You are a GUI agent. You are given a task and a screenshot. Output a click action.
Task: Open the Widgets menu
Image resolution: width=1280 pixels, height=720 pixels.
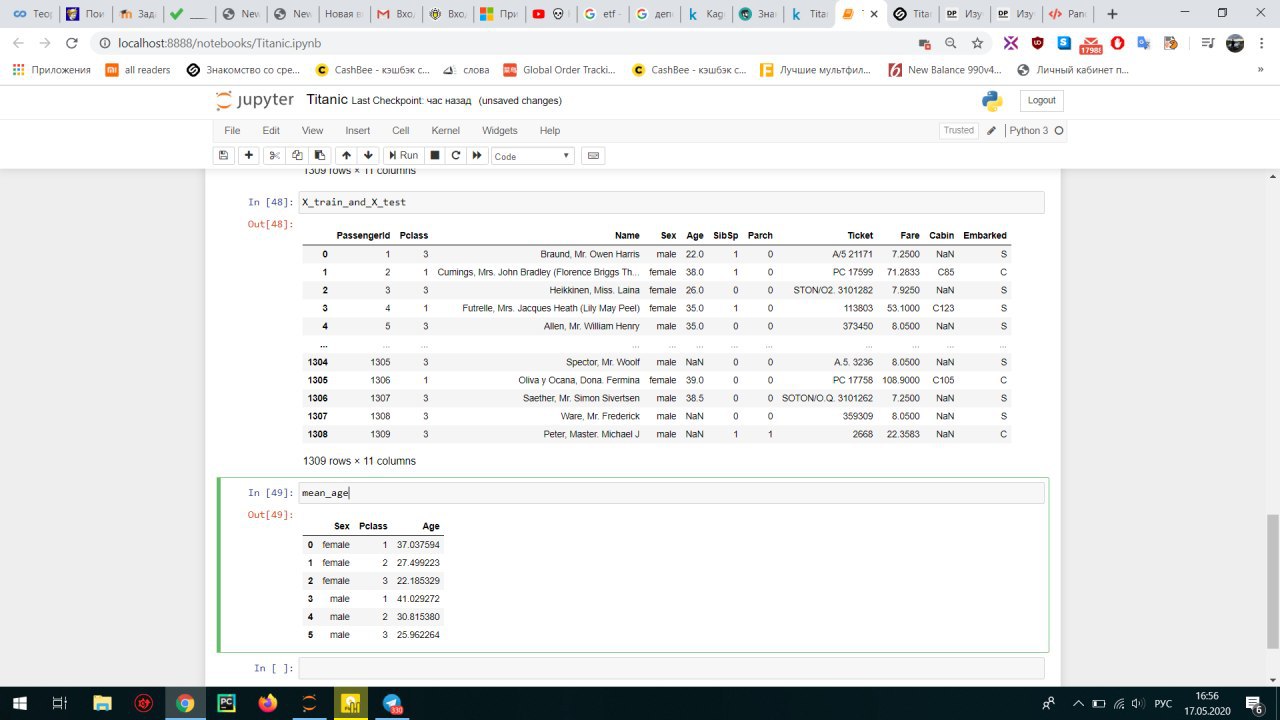click(x=499, y=130)
